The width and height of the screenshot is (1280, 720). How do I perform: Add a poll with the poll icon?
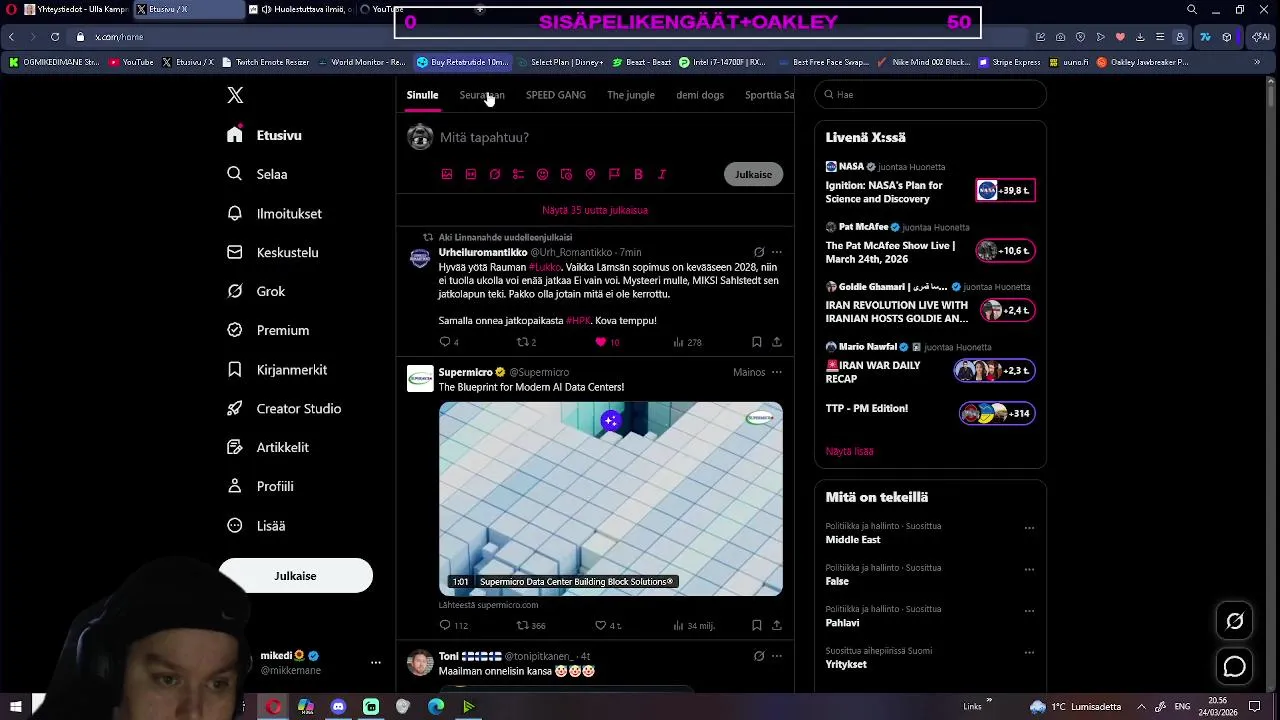(518, 174)
